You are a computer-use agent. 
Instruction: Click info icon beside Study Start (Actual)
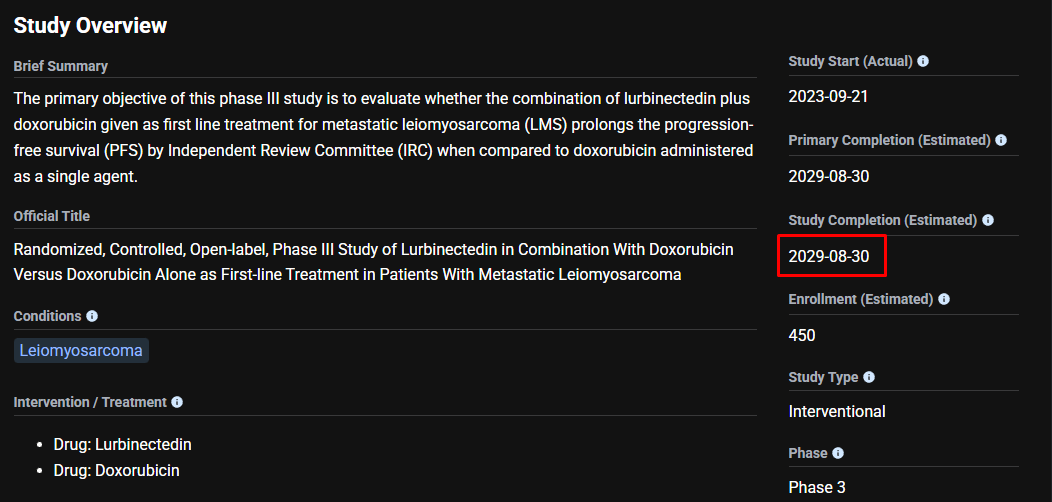pos(923,61)
